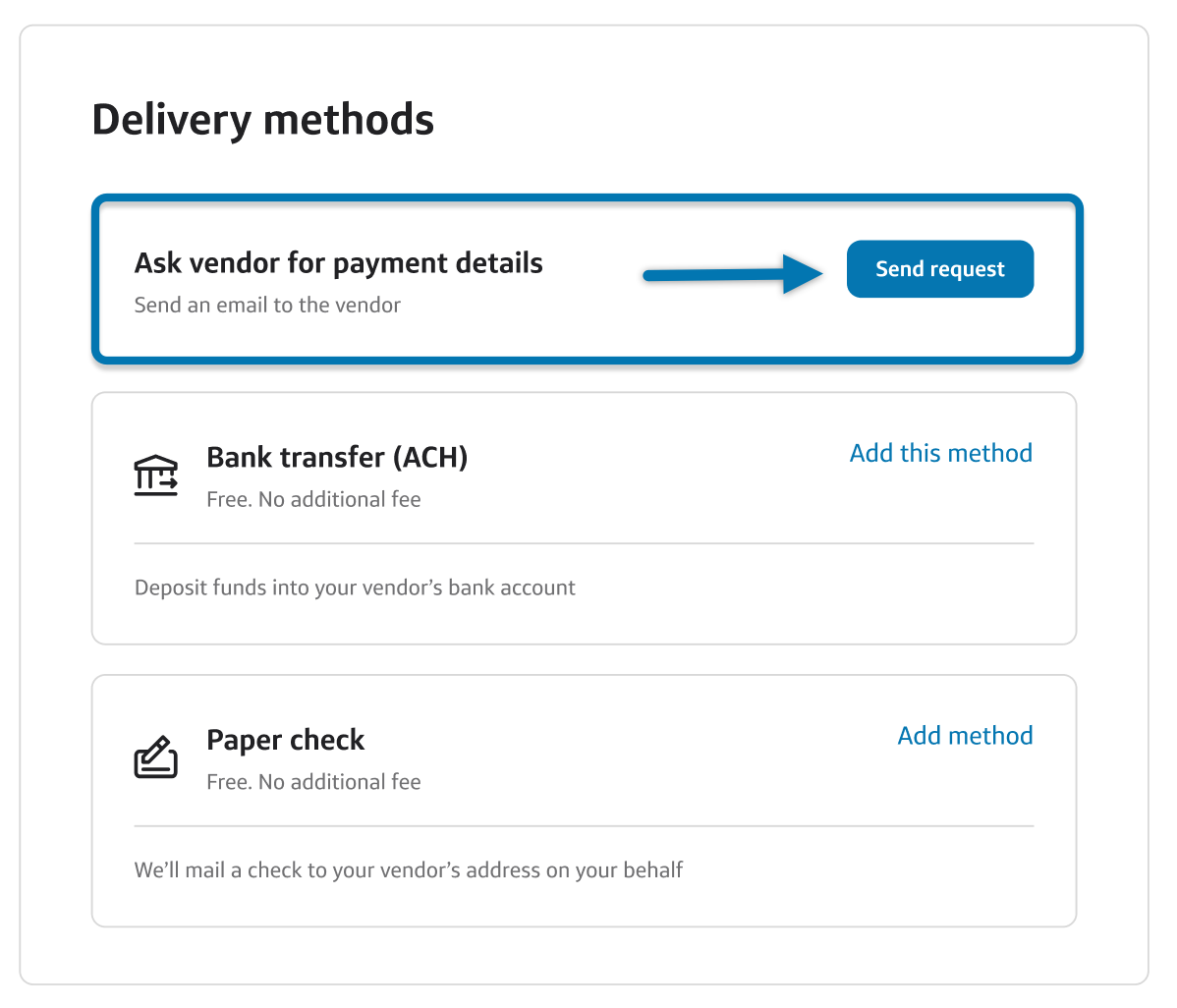Add the Bank transfer (ACH) method
Screen dimensions: 1177x1008
coord(940,453)
